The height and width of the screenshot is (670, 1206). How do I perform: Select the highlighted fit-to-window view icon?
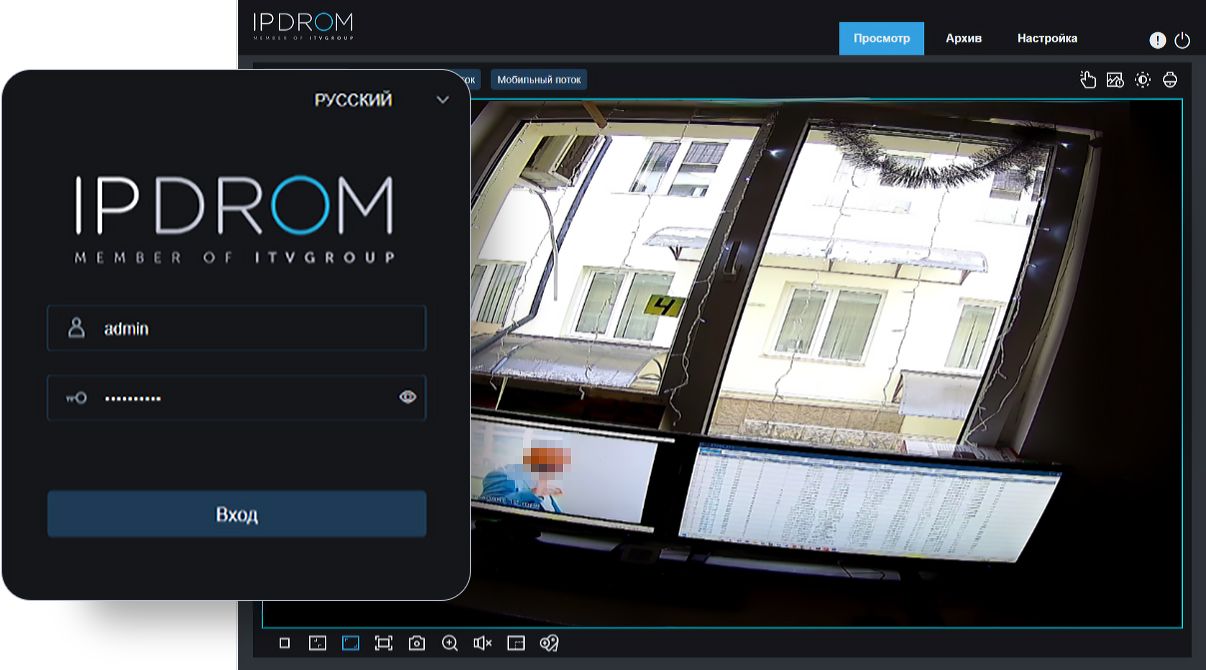coord(350,643)
